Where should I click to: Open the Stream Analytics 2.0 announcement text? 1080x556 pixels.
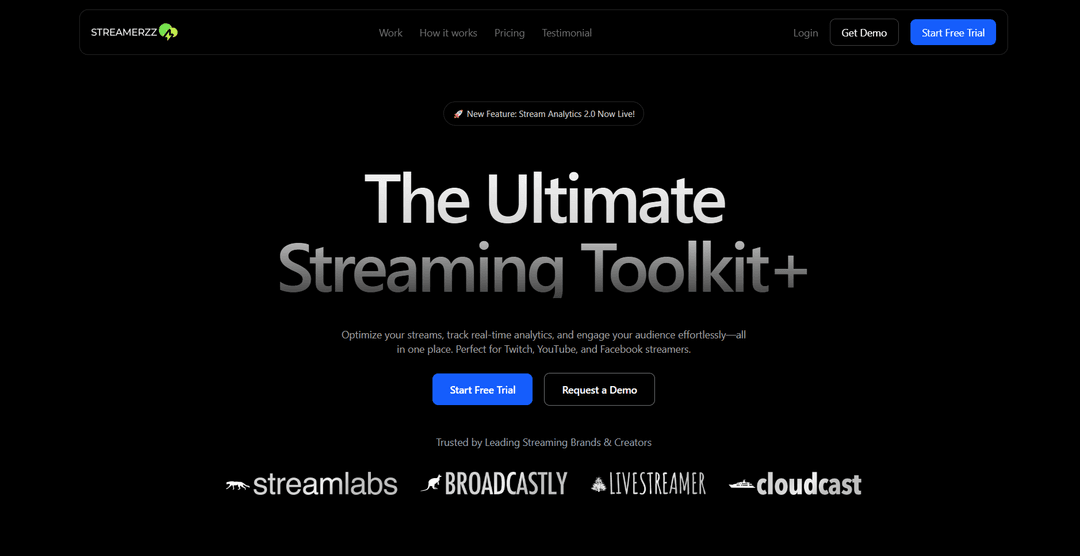[550, 114]
